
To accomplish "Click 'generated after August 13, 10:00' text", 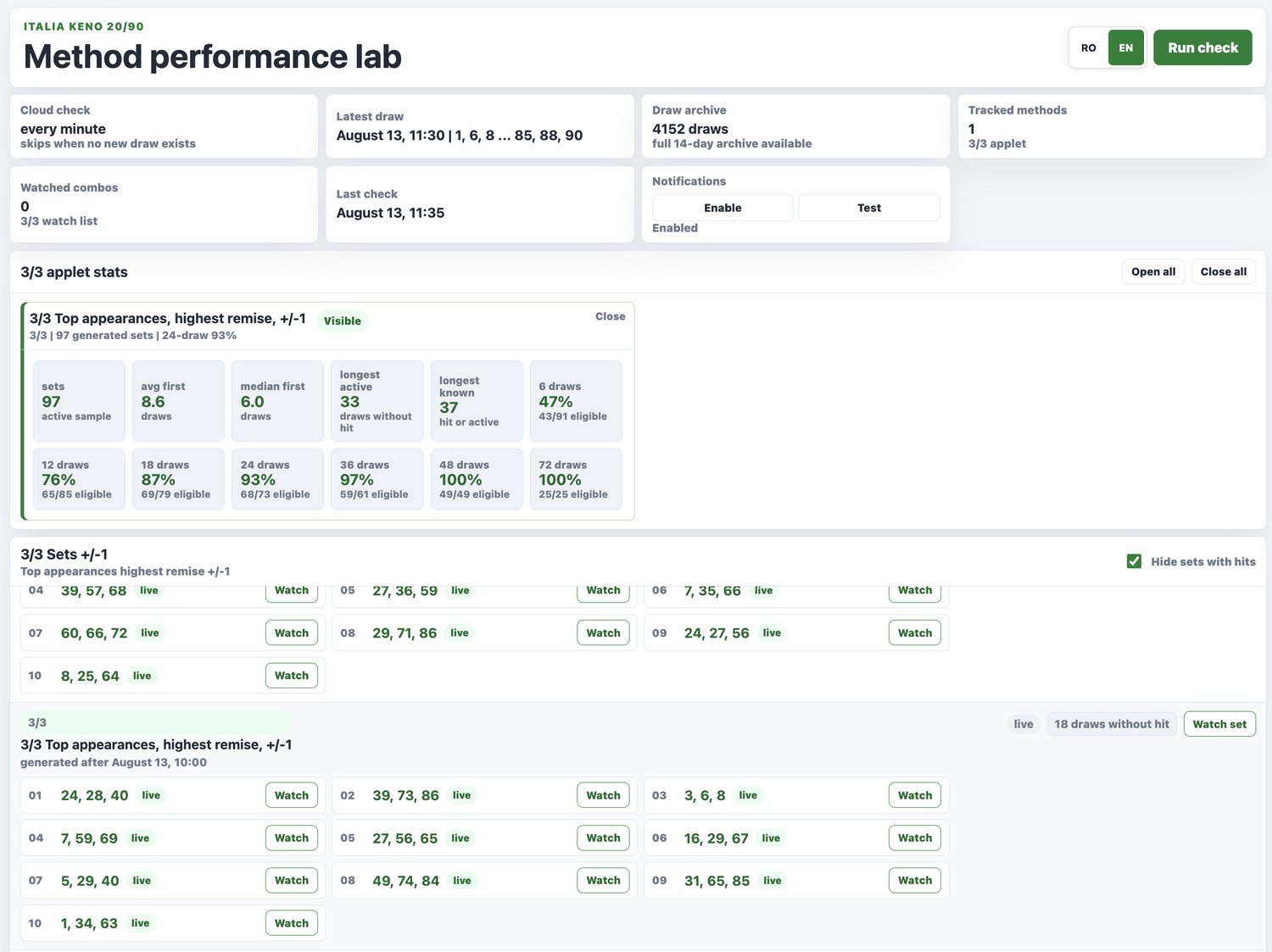I will [x=114, y=762].
